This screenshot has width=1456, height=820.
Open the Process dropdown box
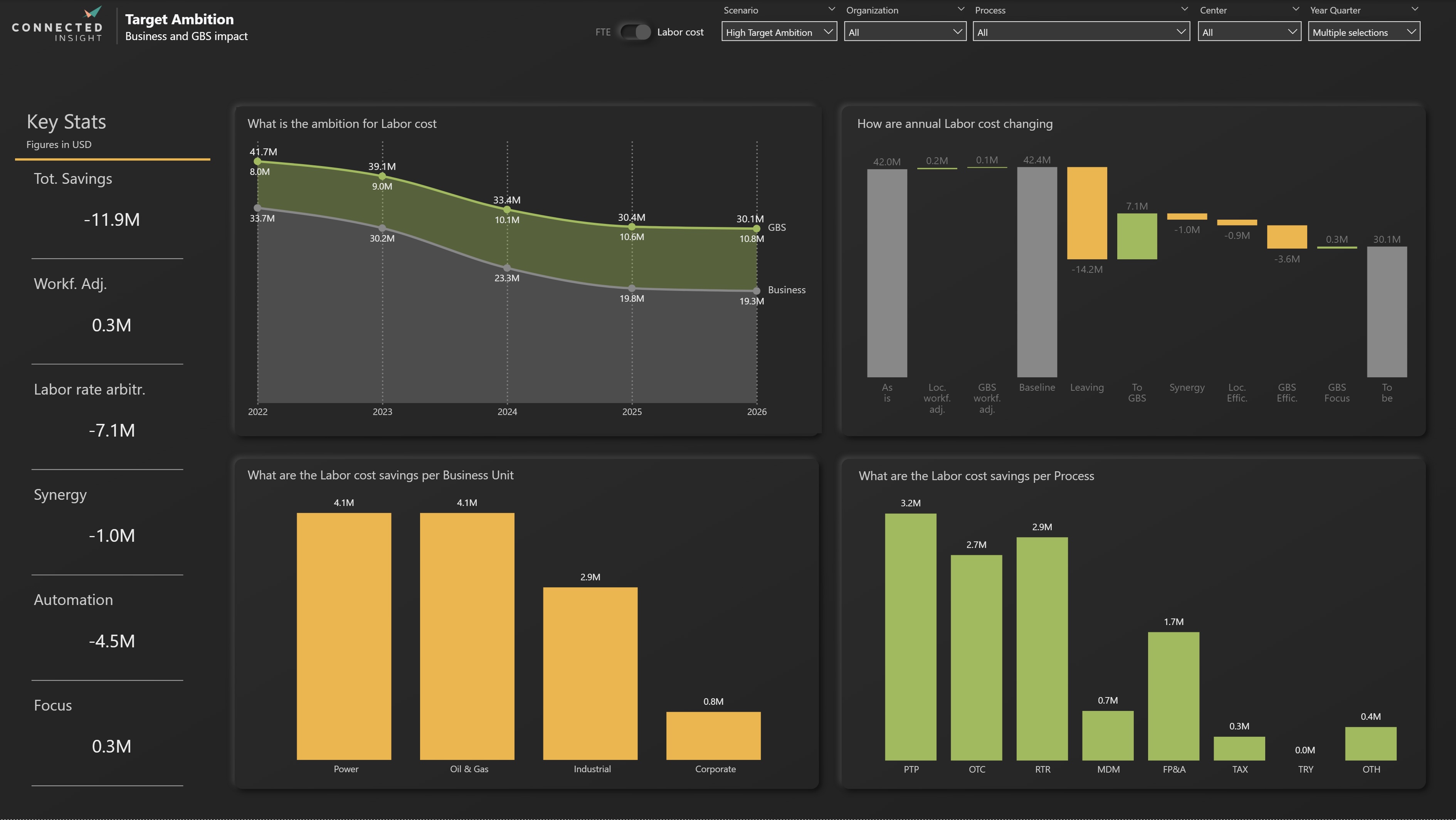1080,32
